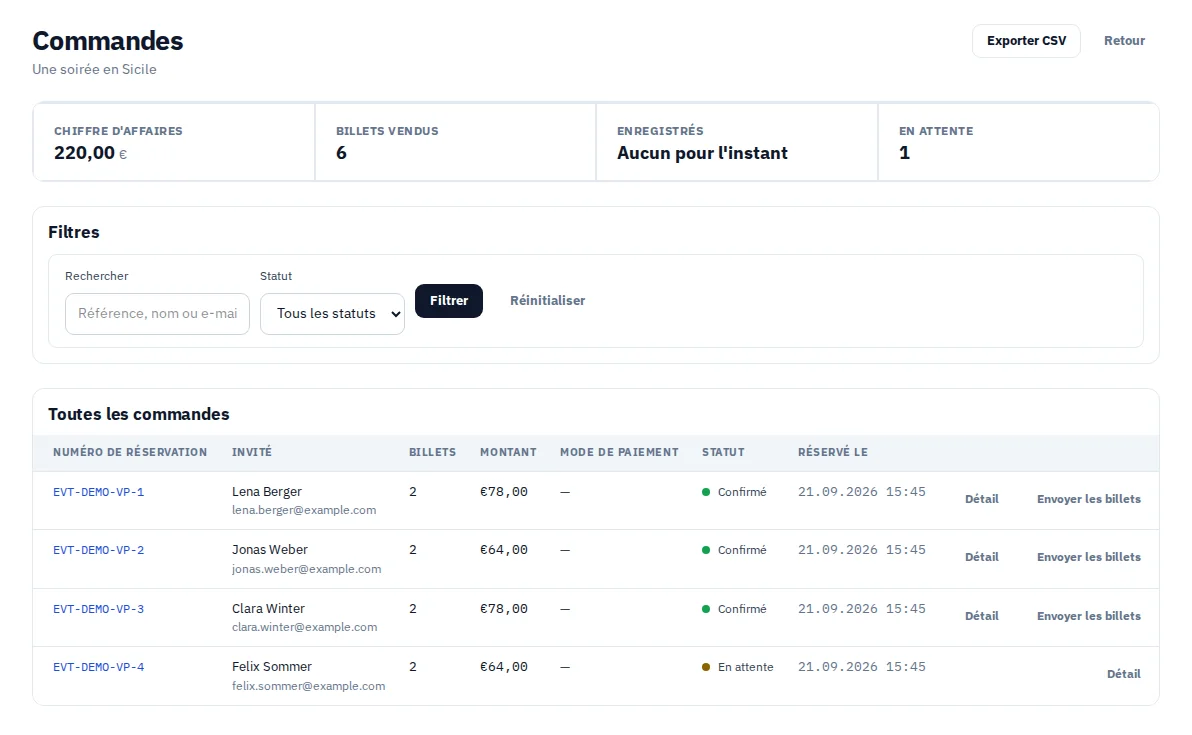Select the email clara.winter@example.com
The image size is (1192, 735).
(x=304, y=627)
